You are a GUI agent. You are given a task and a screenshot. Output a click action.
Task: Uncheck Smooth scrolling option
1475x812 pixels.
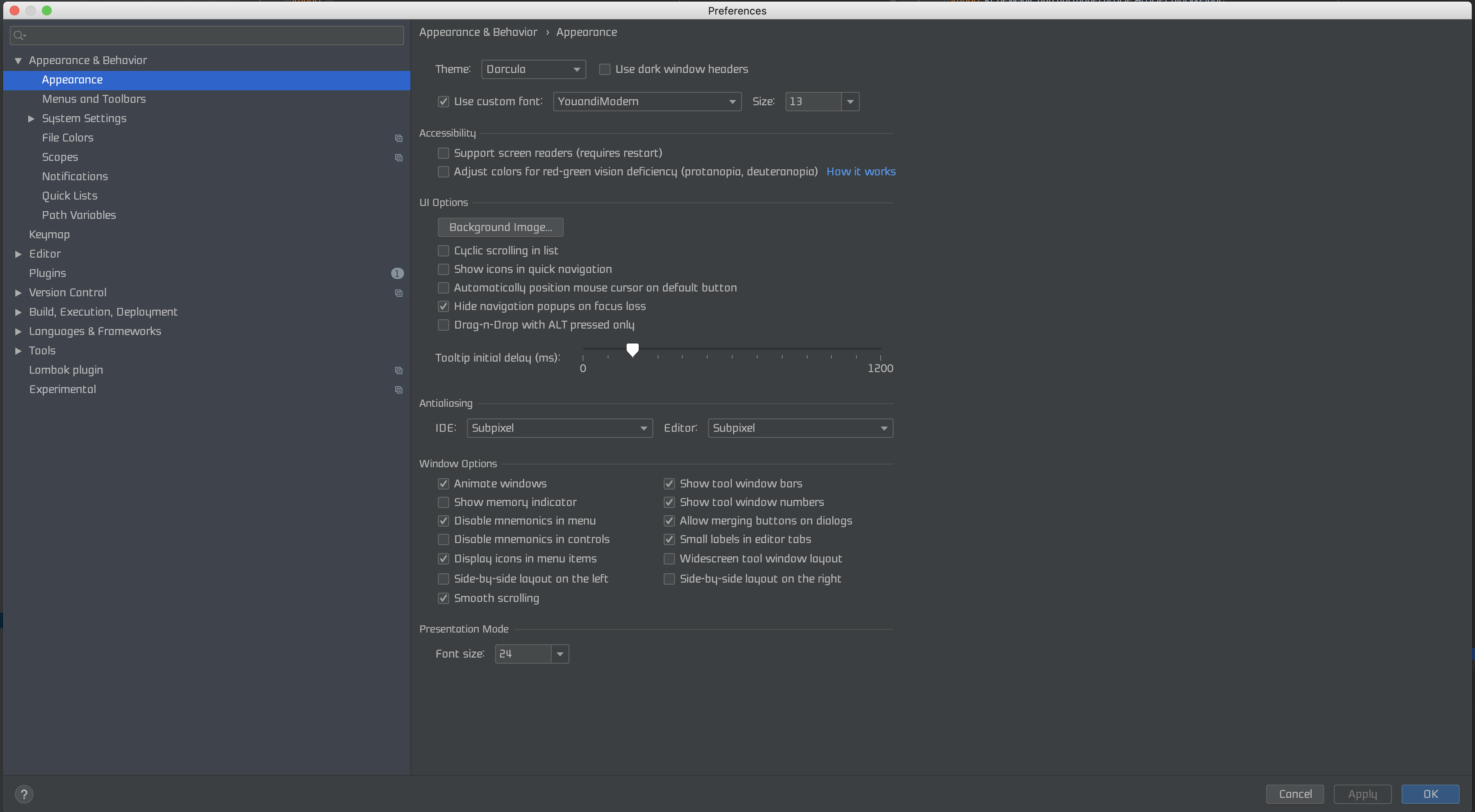pyautogui.click(x=443, y=598)
